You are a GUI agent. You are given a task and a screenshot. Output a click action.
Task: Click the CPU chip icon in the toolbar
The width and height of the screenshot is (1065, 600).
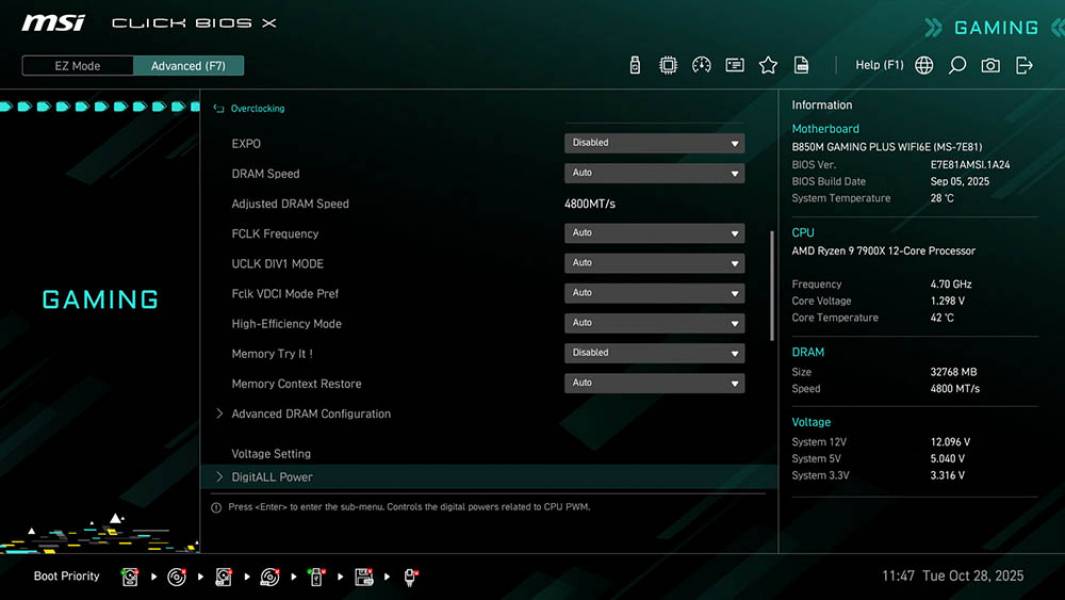pos(669,64)
